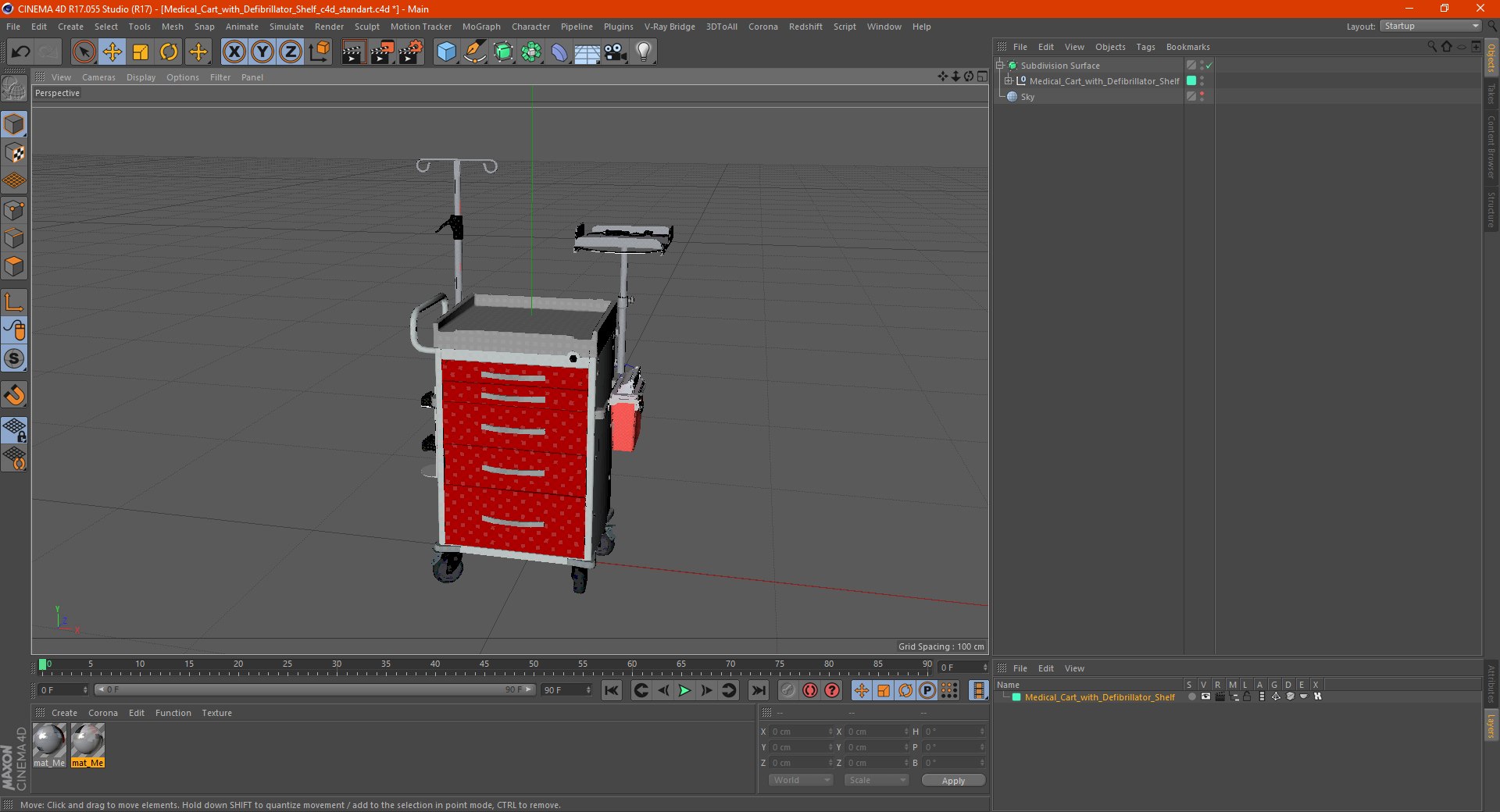Viewport: 1500px width, 812px height.
Task: Switch to Edges mode
Action: pos(14,238)
